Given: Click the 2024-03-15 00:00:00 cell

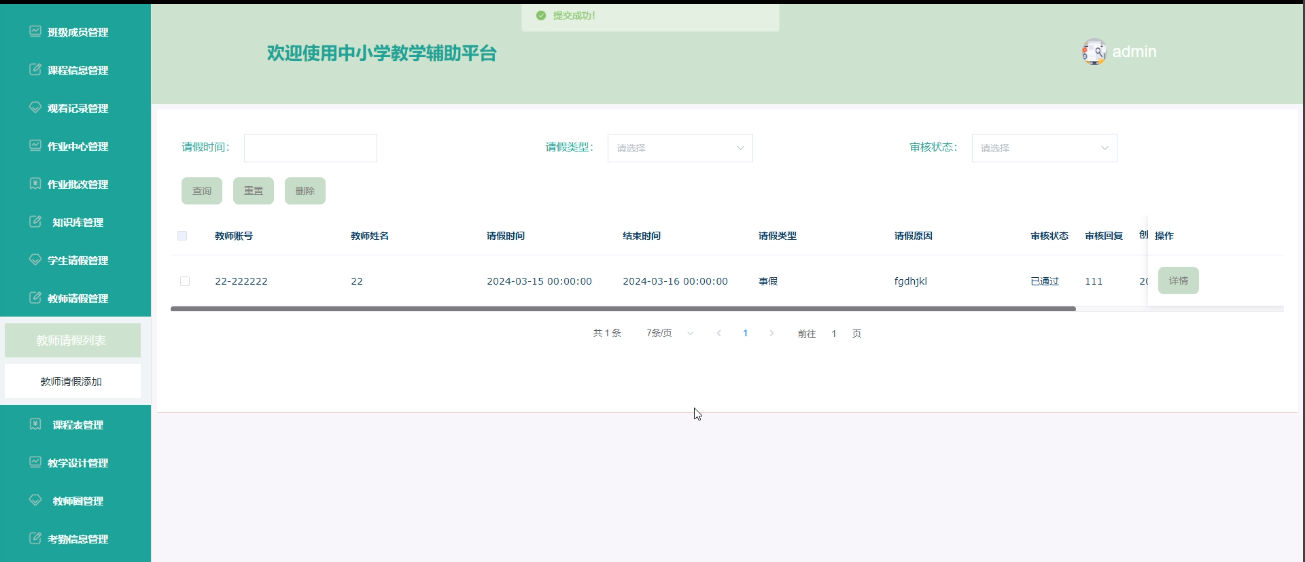Looking at the screenshot, I should pos(539,281).
